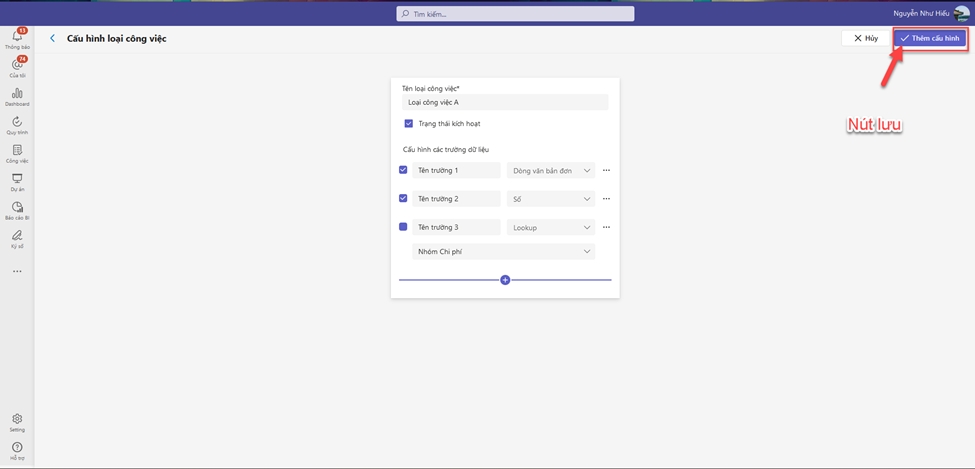
Task: Click the Thêm cấu hình save button
Action: (930, 38)
